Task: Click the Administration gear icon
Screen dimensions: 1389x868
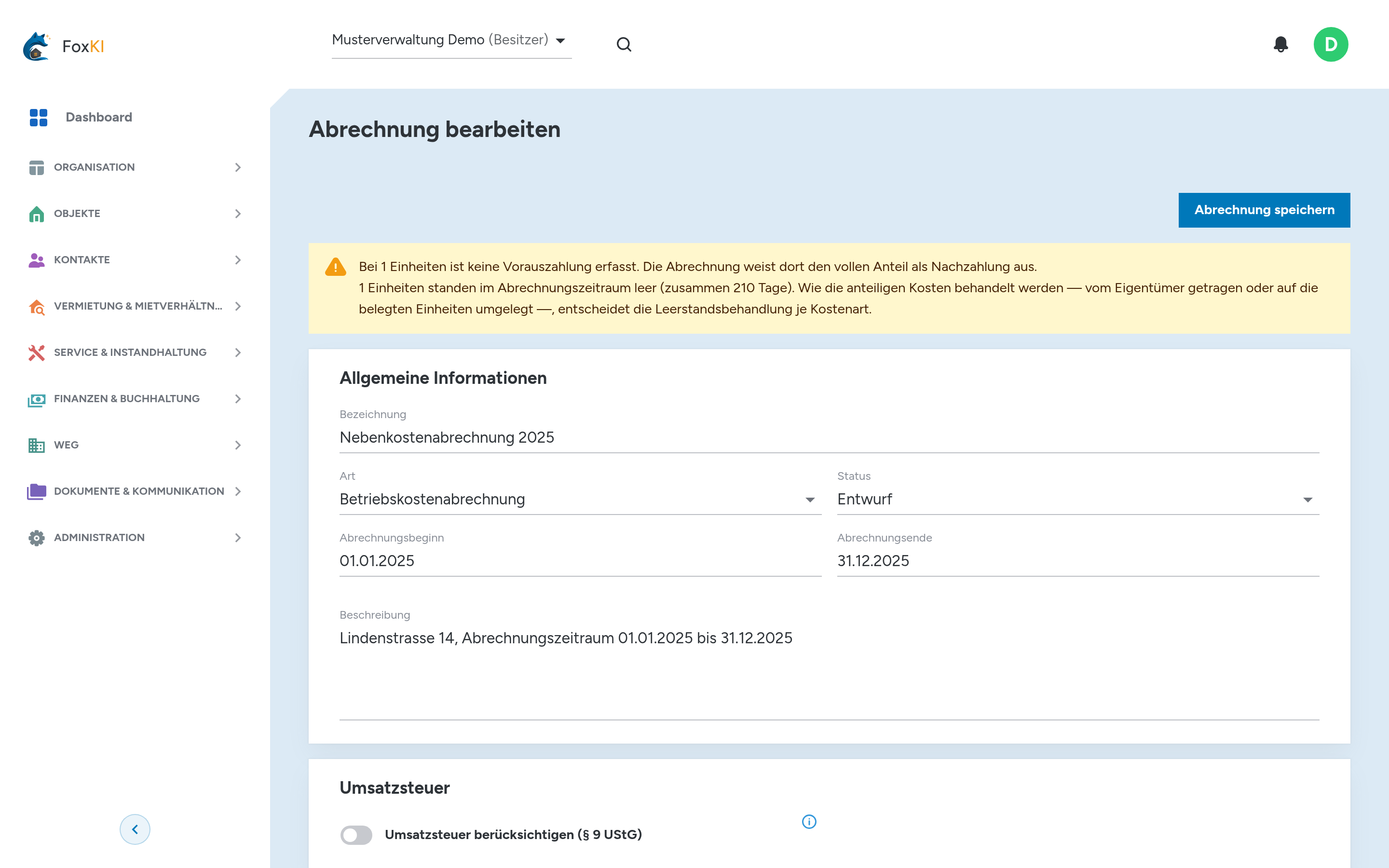Action: [x=36, y=538]
